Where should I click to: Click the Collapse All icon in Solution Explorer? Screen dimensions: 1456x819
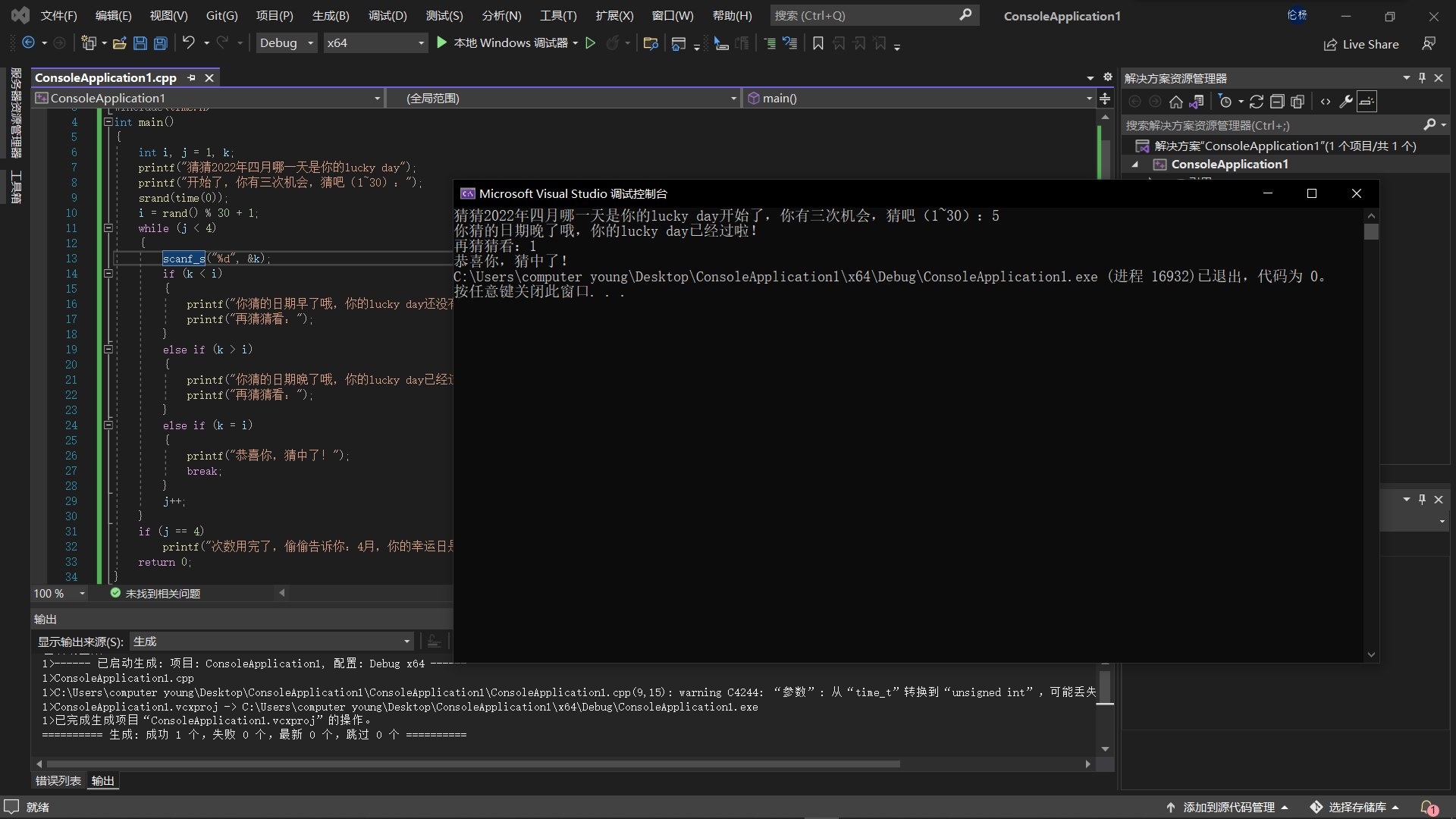pos(1277,102)
